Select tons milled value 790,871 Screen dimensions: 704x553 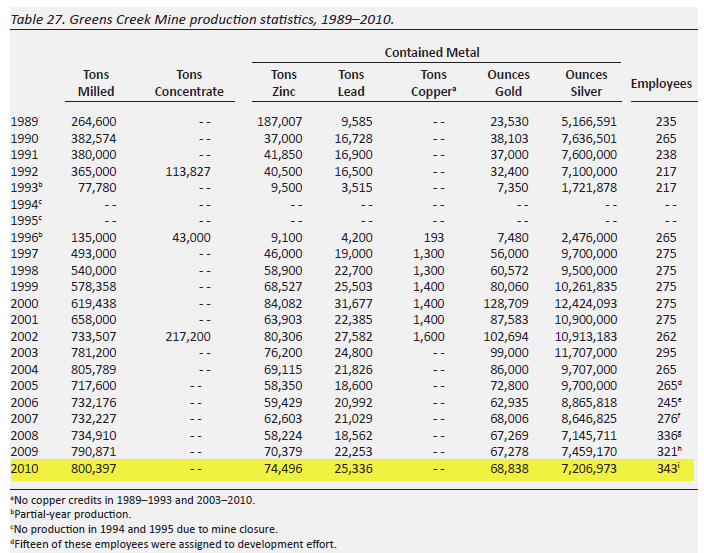tap(93, 452)
